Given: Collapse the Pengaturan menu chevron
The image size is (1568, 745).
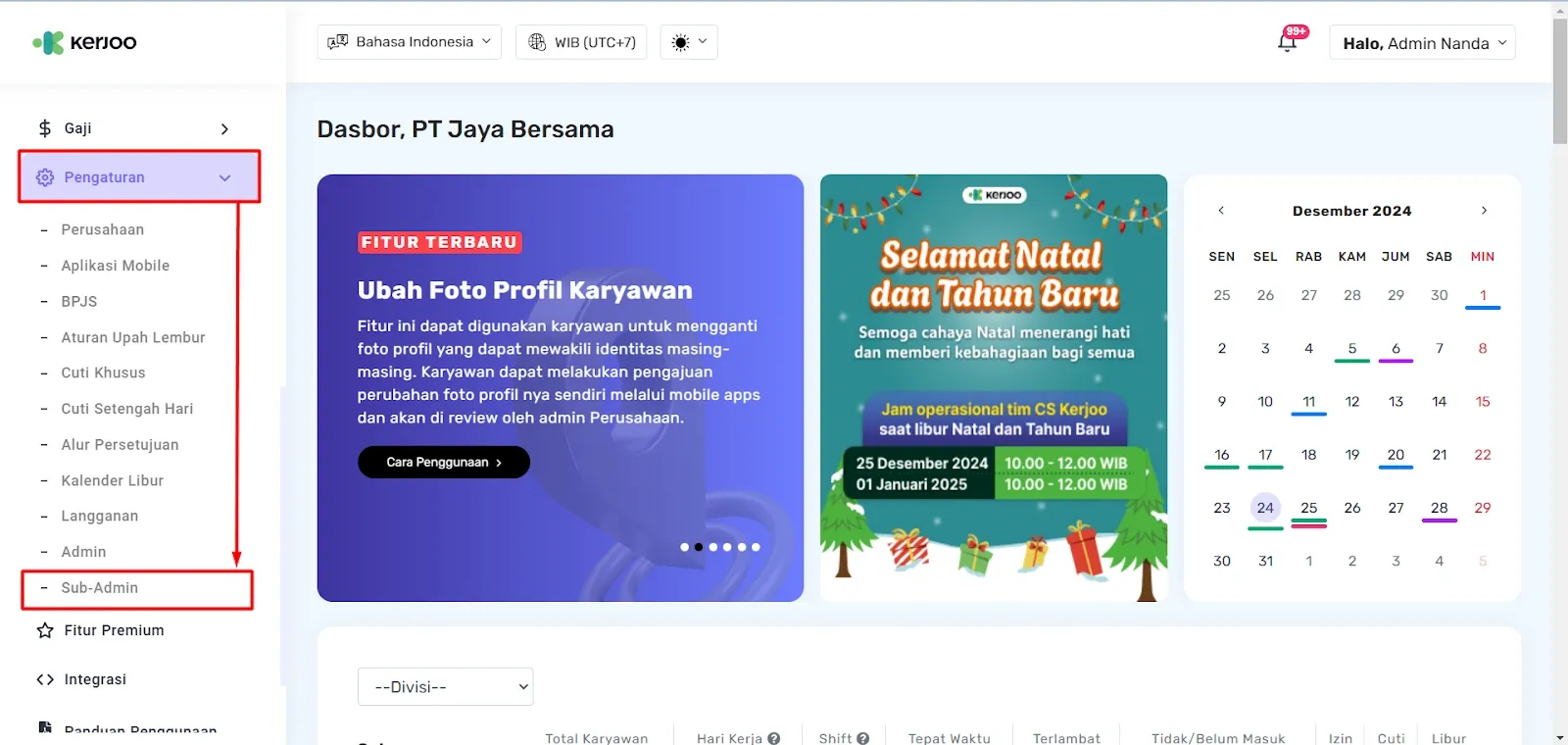Looking at the screenshot, I should coord(224,177).
